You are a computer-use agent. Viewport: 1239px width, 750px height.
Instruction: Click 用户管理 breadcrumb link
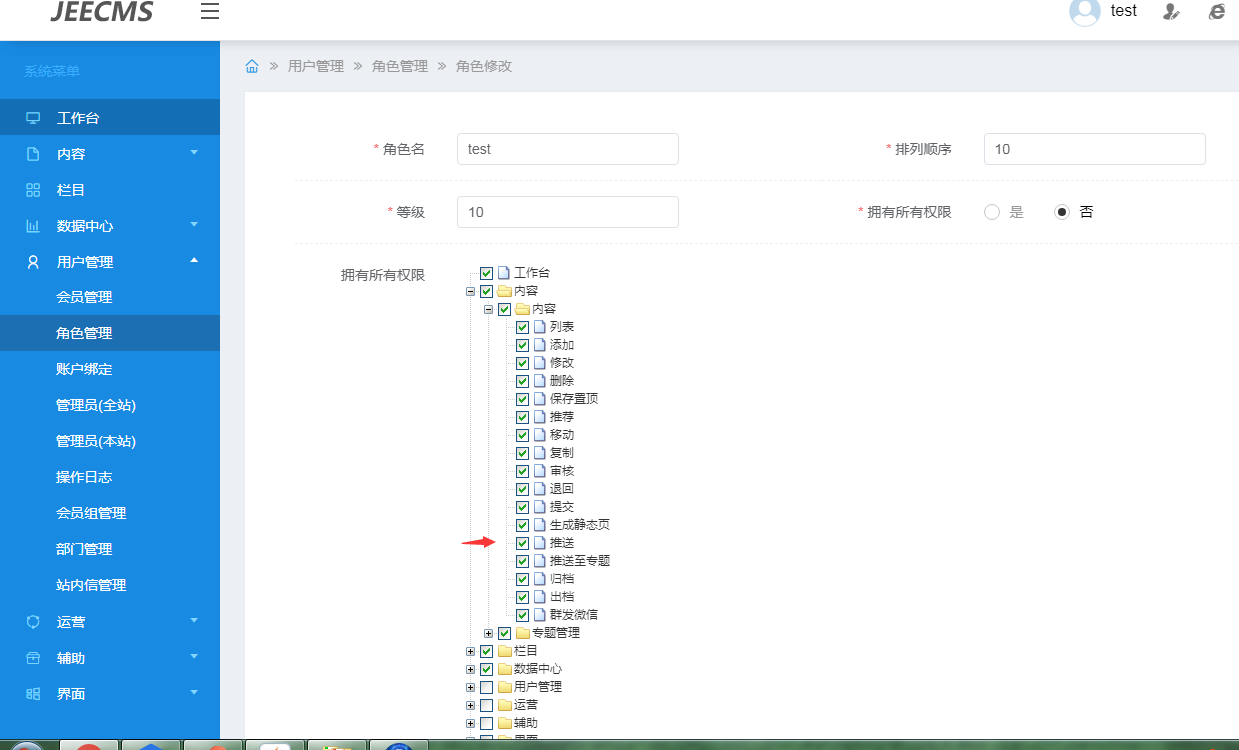[x=316, y=66]
